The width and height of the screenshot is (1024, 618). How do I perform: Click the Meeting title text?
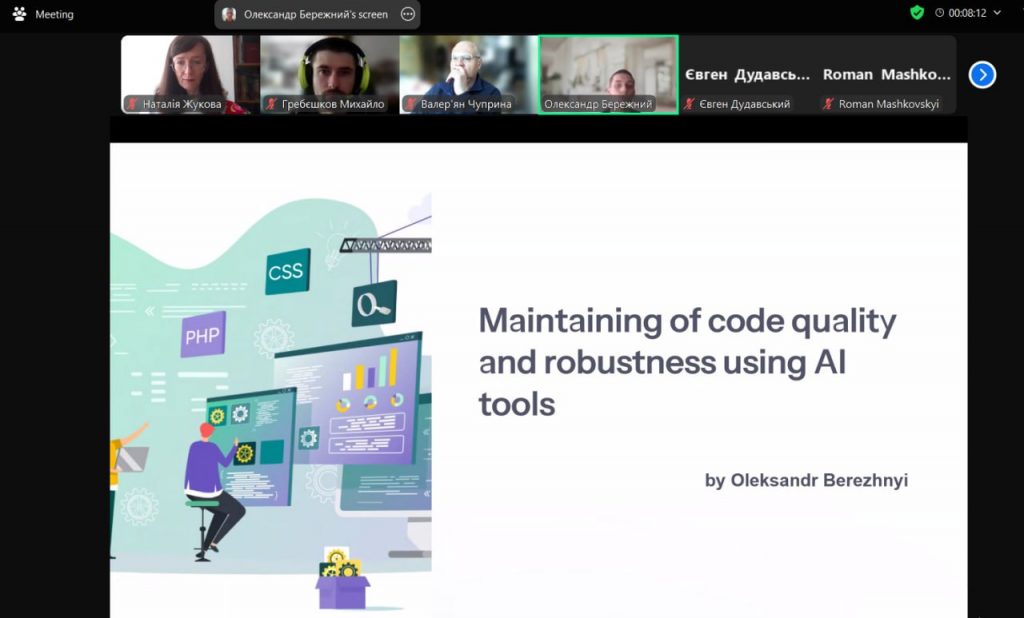pos(54,14)
